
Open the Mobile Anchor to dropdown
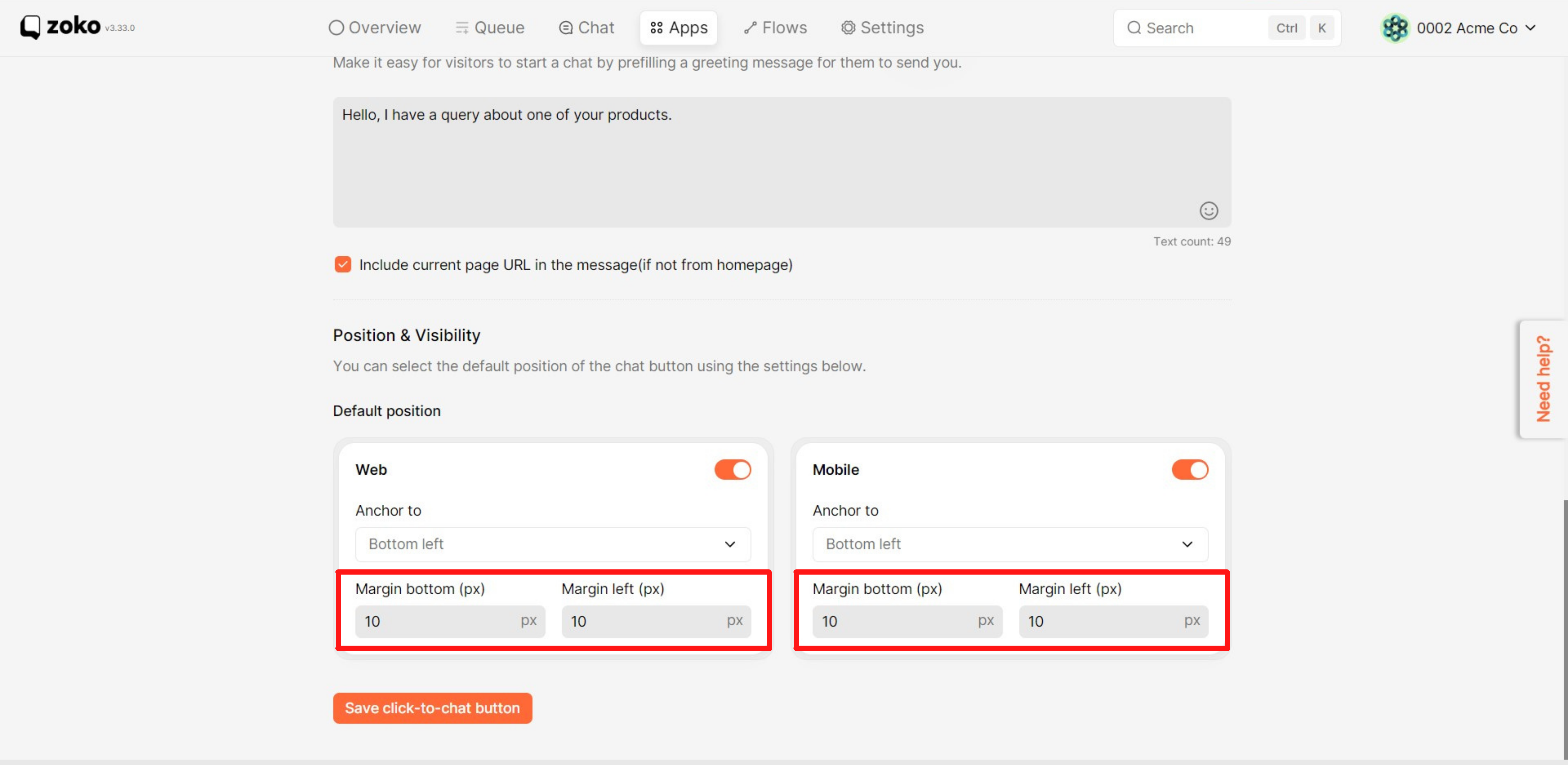tap(1010, 544)
